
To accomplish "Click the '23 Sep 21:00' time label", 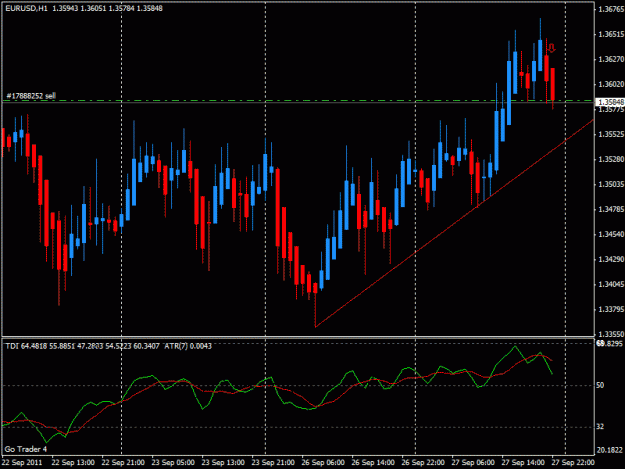I will click(273, 463).
